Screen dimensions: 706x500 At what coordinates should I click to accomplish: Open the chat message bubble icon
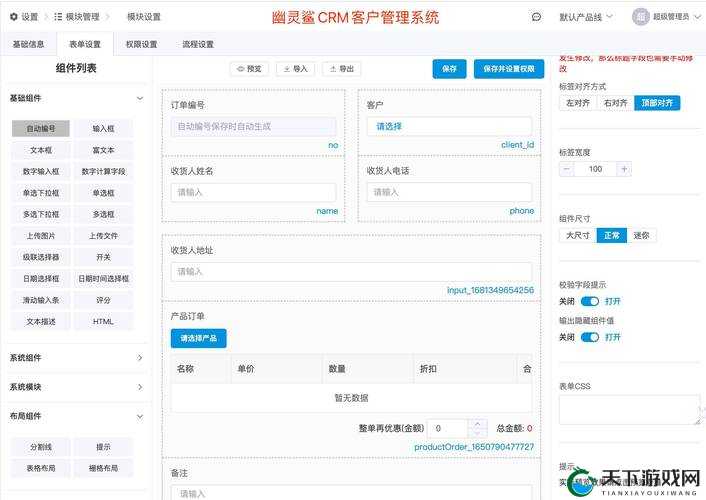536,17
